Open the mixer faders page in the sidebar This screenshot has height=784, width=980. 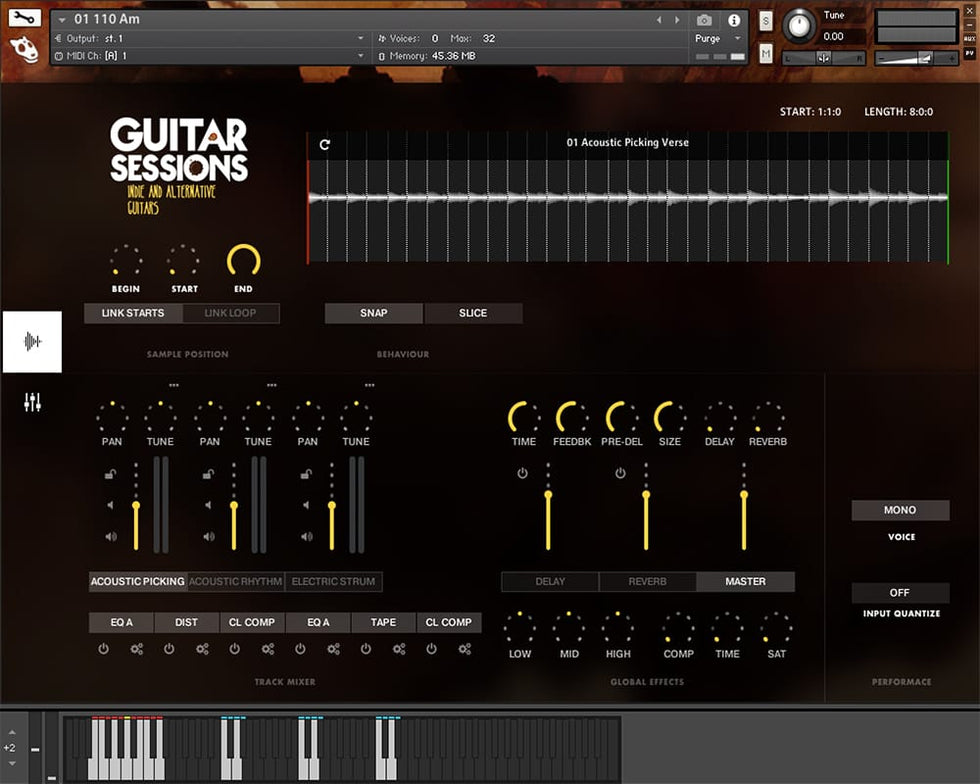[32, 402]
